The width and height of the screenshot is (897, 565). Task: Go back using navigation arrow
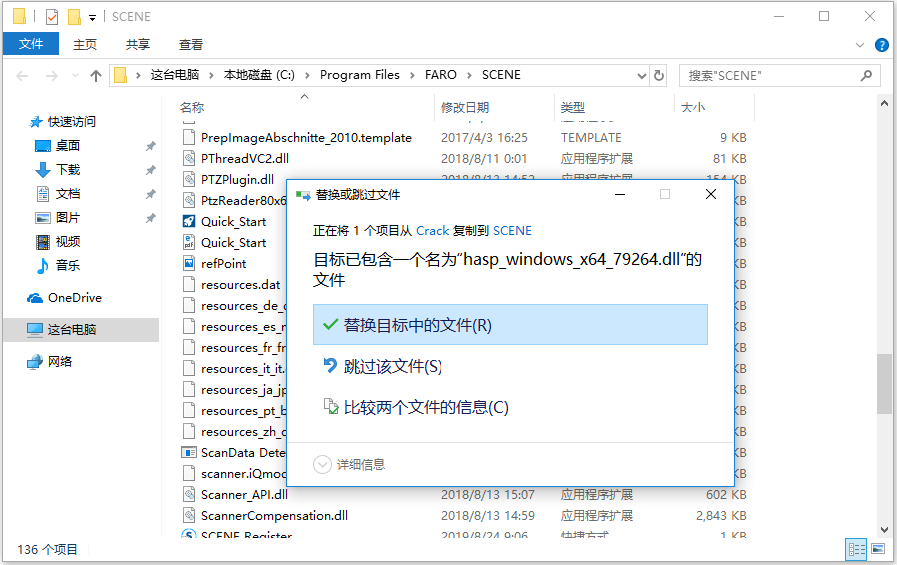tap(22, 75)
